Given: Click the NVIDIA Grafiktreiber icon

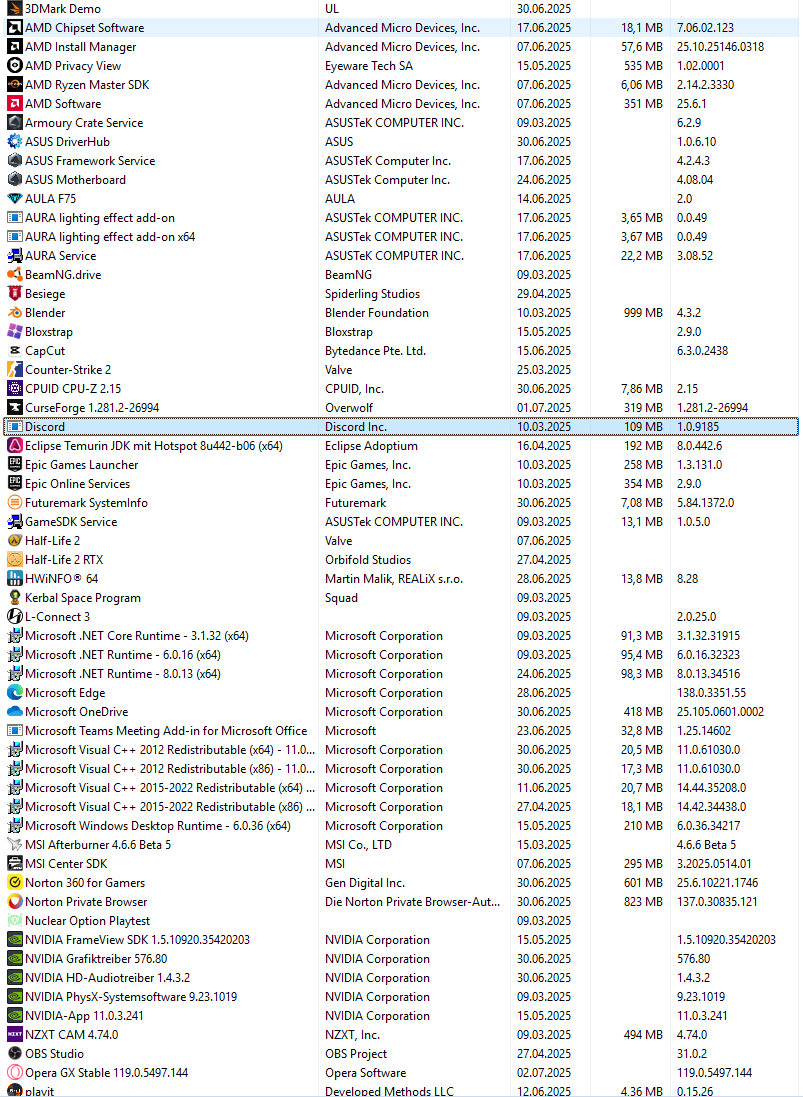Looking at the screenshot, I should 15,958.
